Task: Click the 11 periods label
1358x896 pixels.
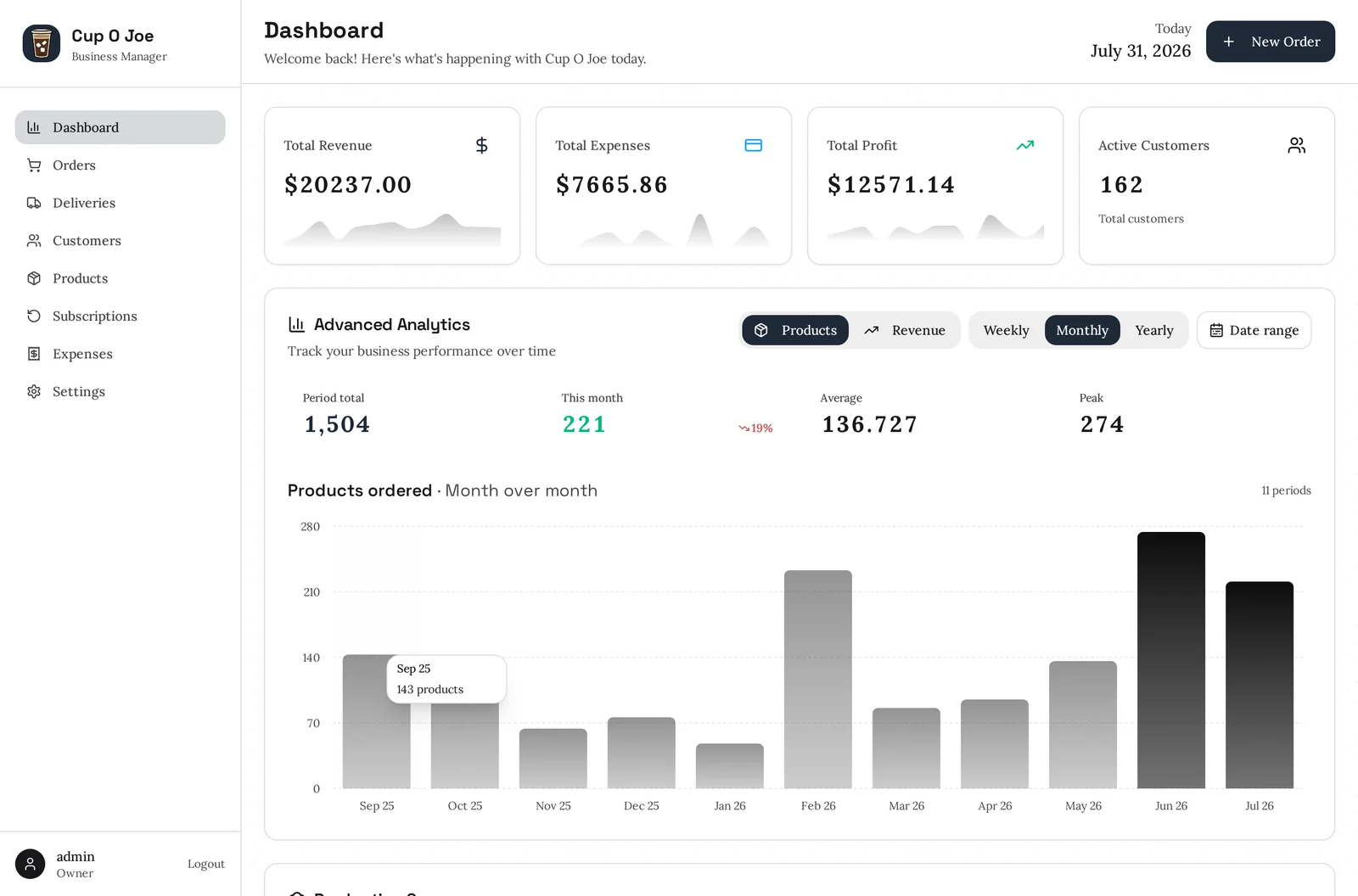Action: pyautogui.click(x=1286, y=490)
